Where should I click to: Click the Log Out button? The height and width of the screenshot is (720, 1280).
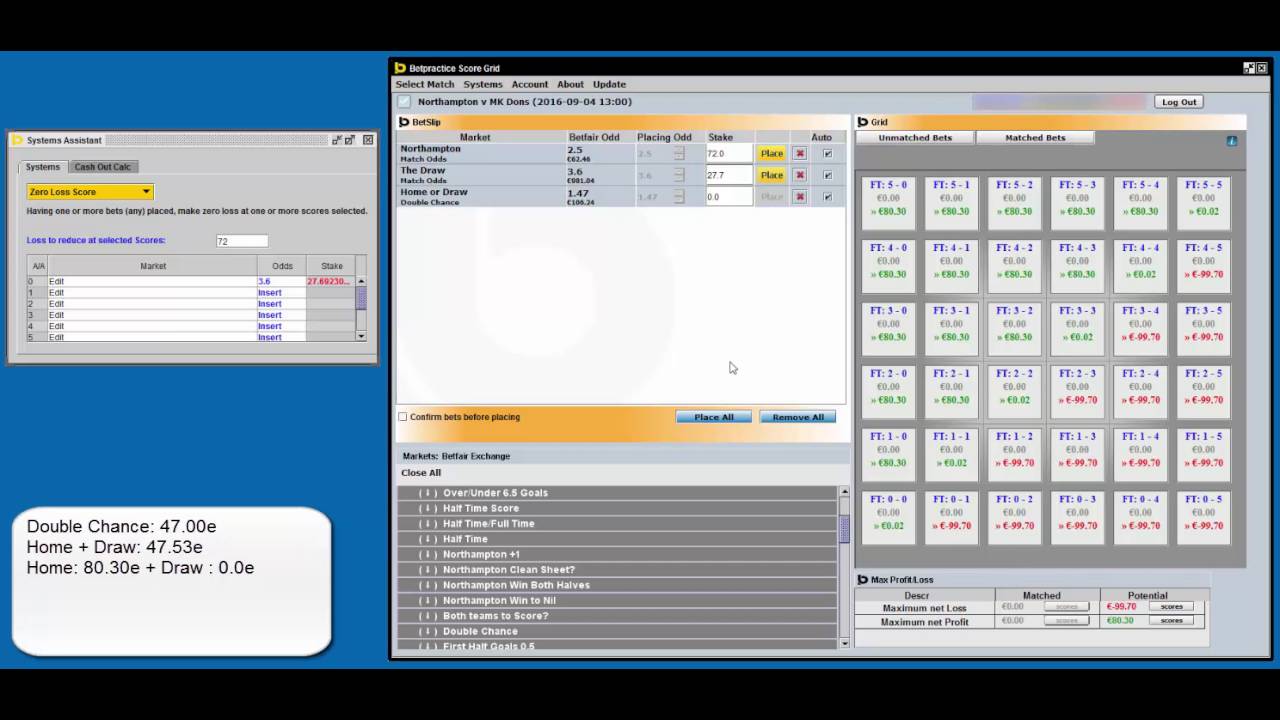tap(1179, 102)
